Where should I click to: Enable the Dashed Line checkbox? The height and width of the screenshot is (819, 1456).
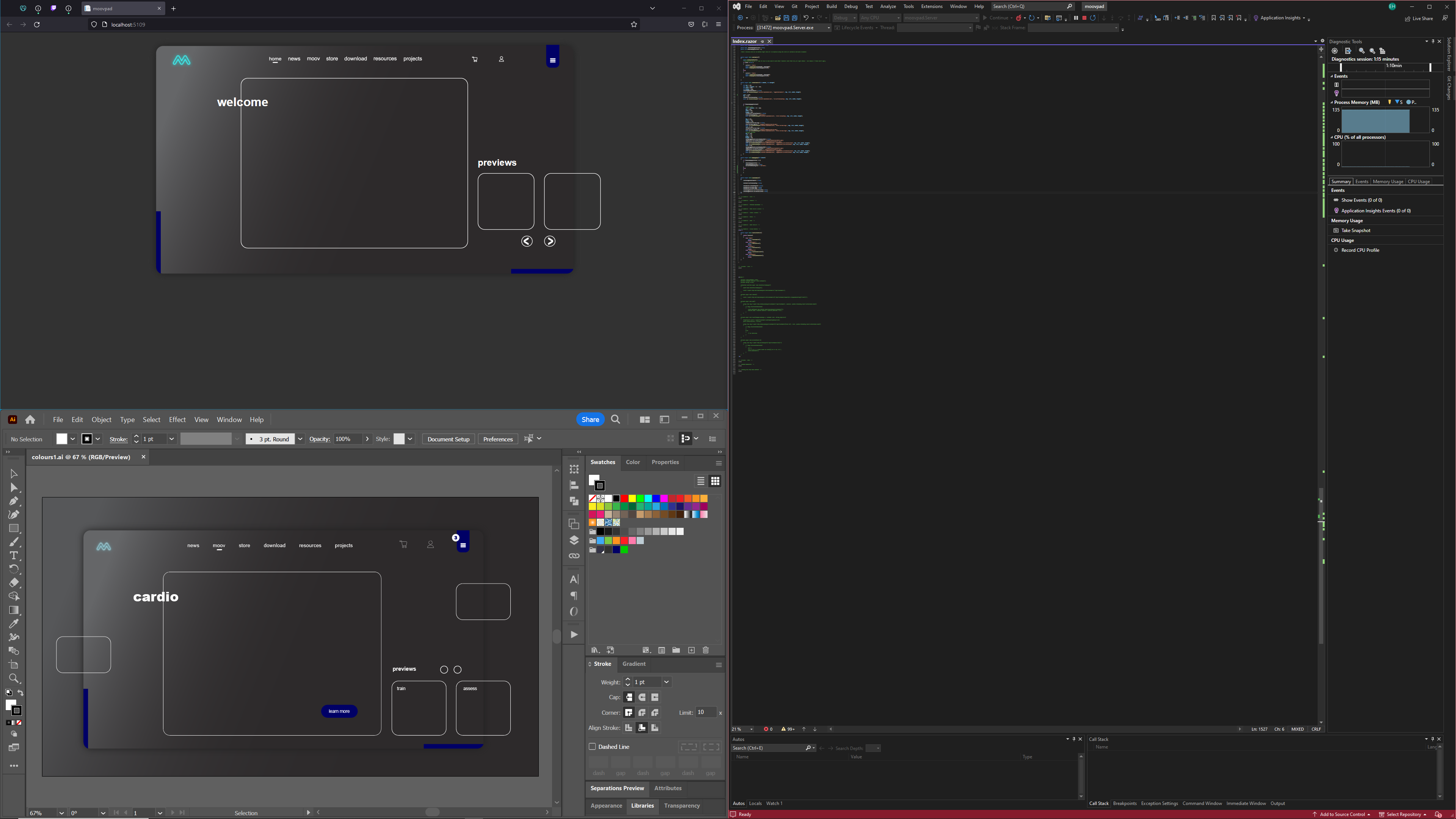click(592, 747)
